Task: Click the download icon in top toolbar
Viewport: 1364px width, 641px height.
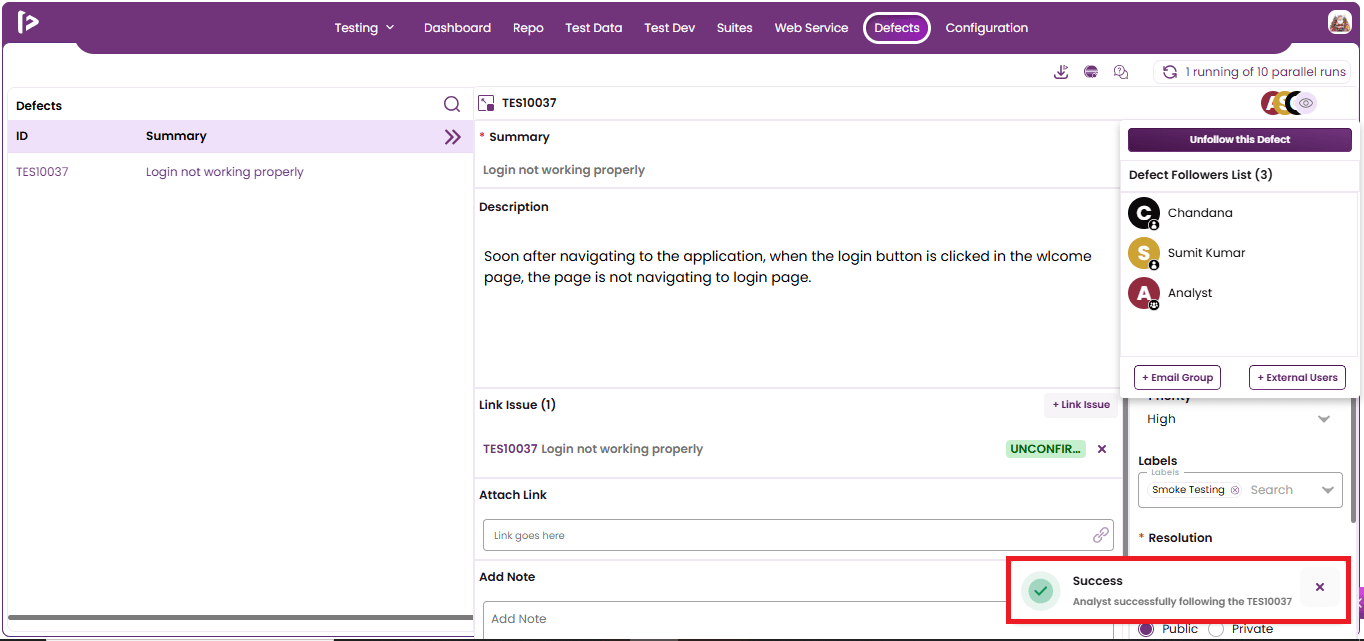Action: (x=1061, y=72)
